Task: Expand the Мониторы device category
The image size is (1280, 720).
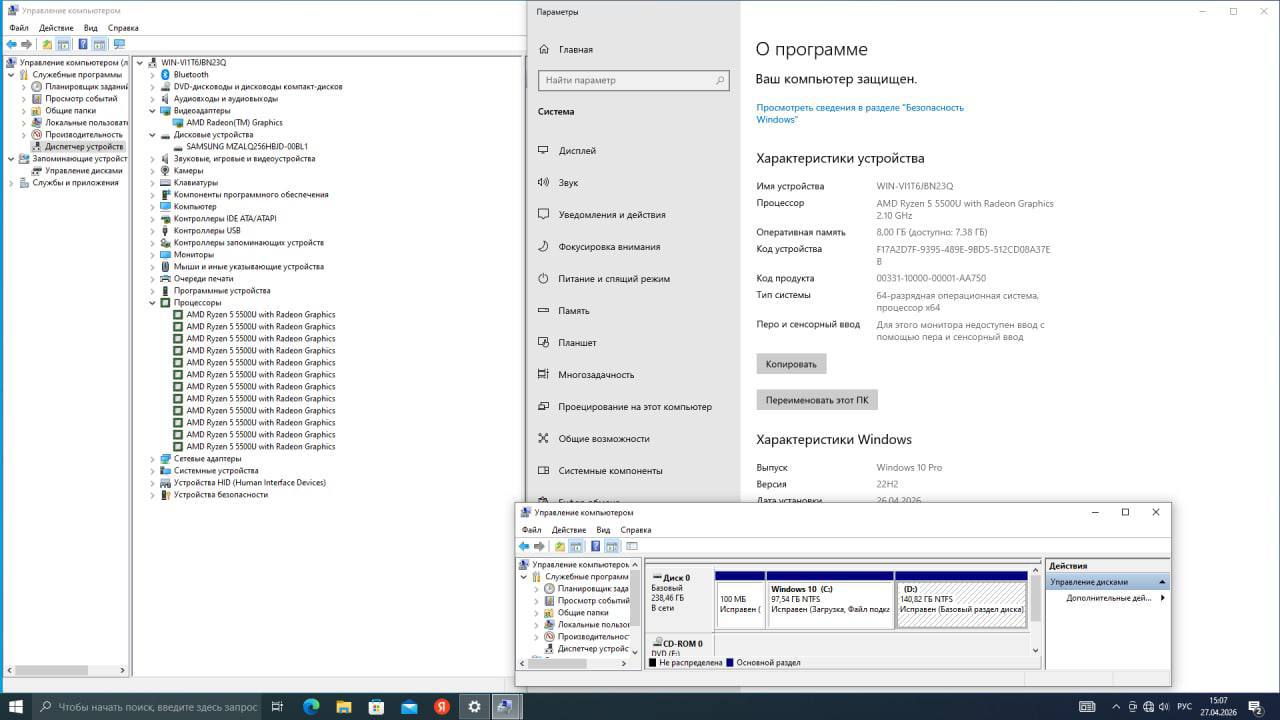Action: [153, 255]
